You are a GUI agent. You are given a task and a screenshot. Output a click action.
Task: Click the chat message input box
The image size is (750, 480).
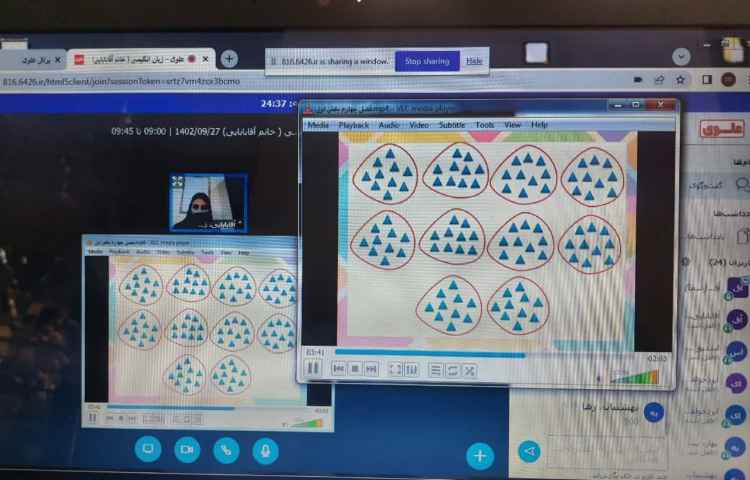pos(606,452)
